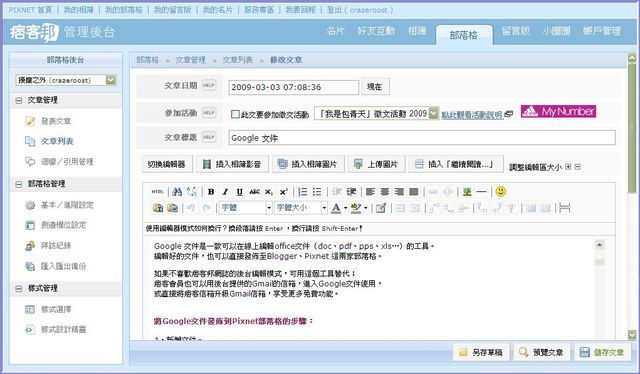Click HELP icon next to 文章日期
Viewport: 640px width, 374px height.
[x=209, y=85]
